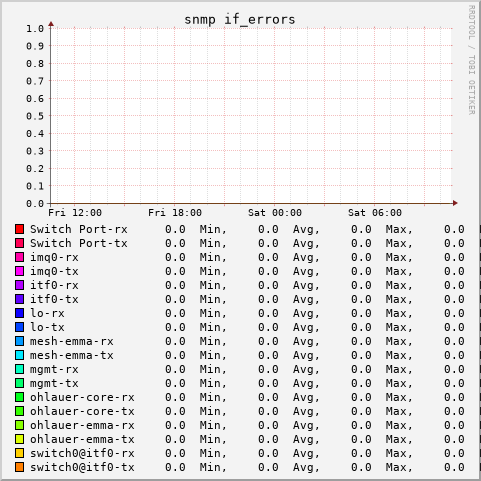Select the cyan mesh-emma-tx swatch

pyautogui.click(x=20, y=355)
